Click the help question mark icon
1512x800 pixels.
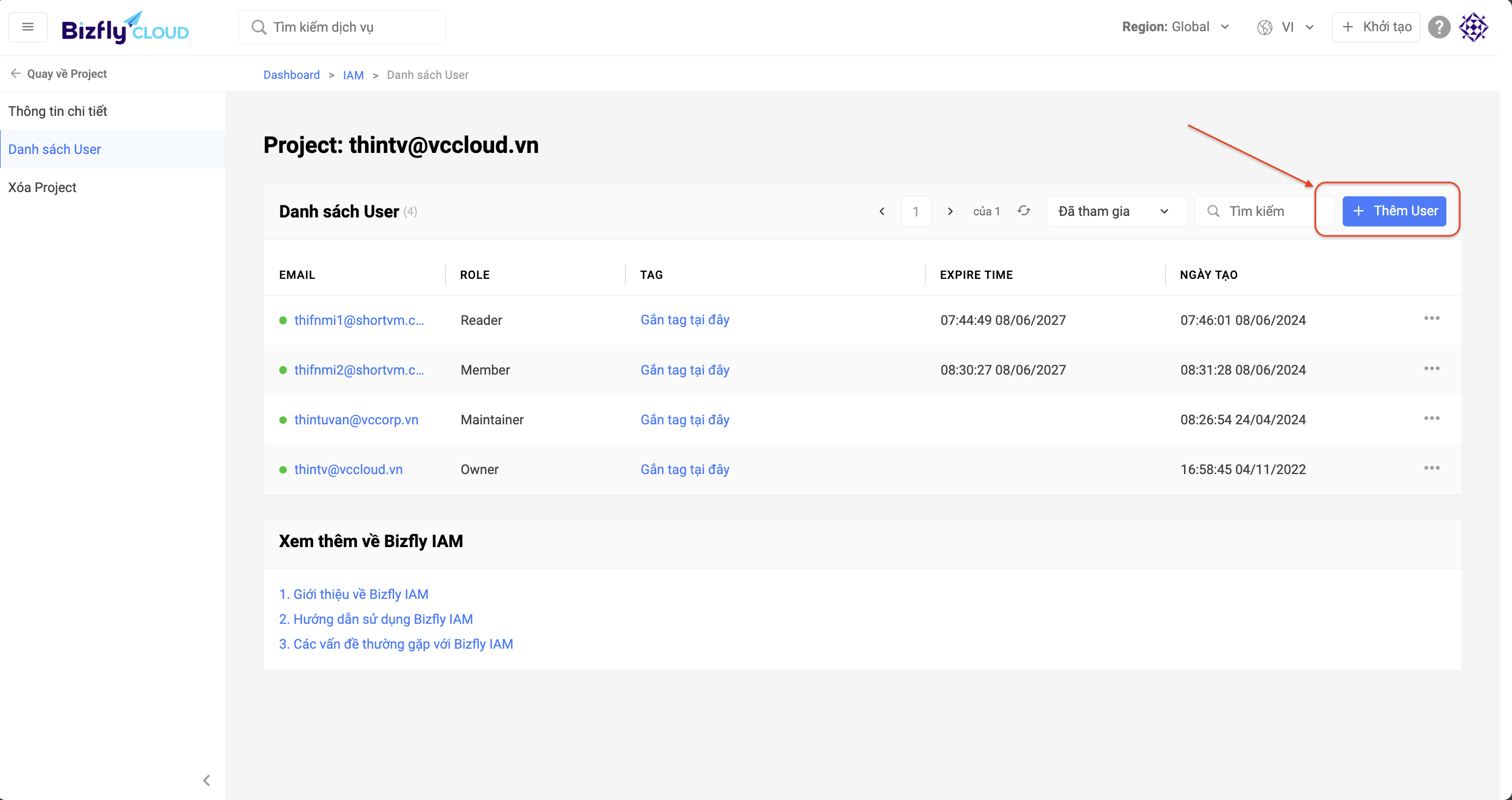tap(1438, 27)
